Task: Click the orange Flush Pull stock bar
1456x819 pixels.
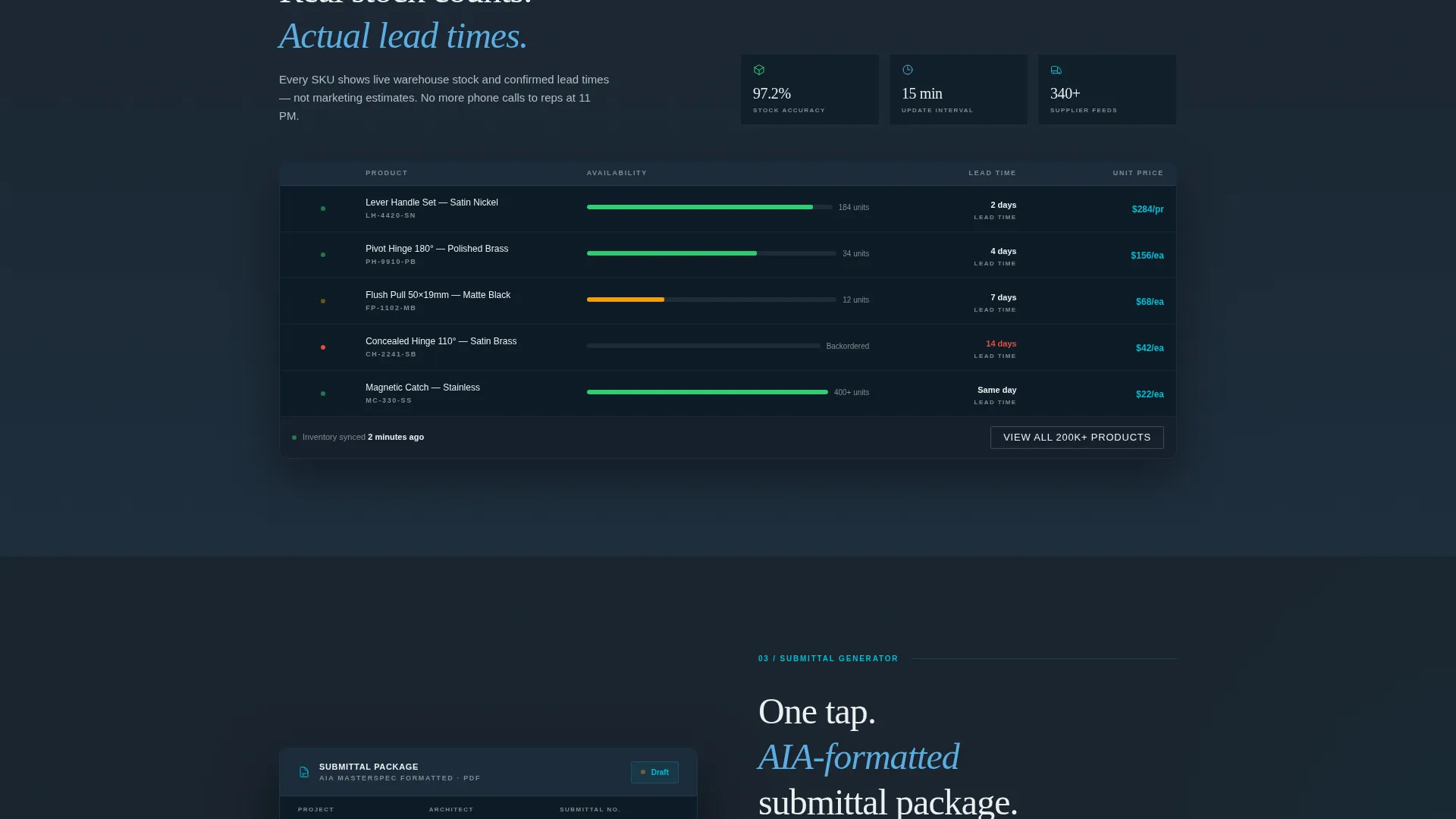Action: [x=626, y=300]
